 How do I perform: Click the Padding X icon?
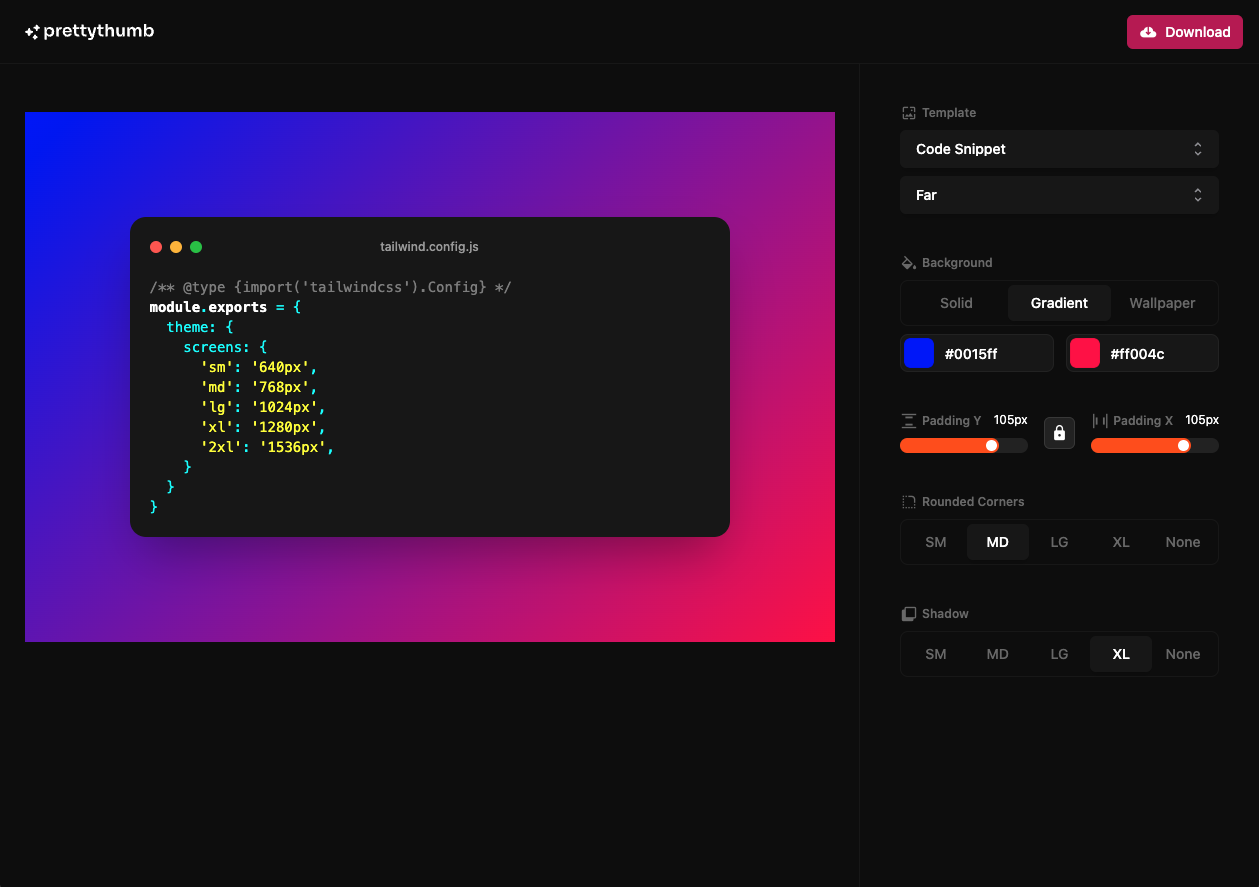click(x=1100, y=421)
